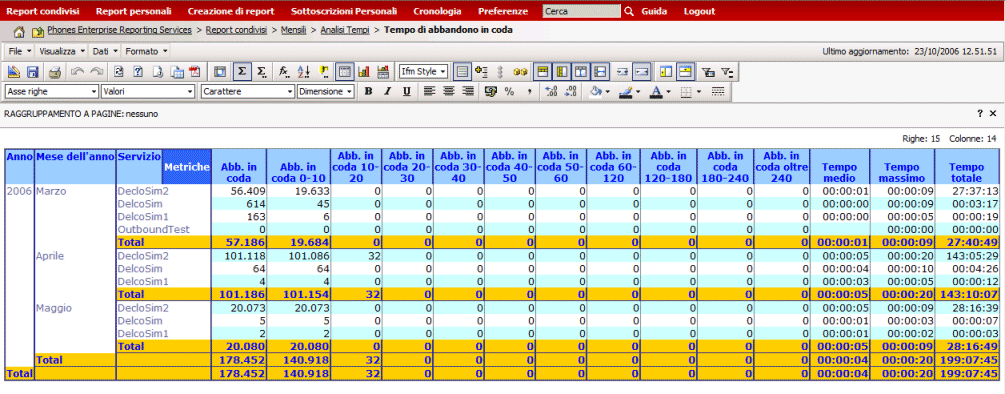Open report details question-mark icon

[138, 72]
